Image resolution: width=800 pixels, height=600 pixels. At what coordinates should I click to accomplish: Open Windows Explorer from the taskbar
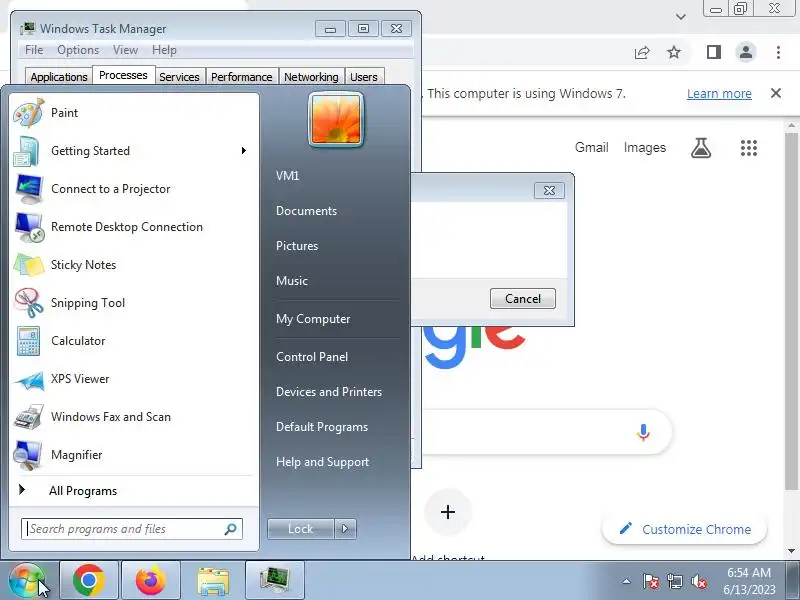213,581
